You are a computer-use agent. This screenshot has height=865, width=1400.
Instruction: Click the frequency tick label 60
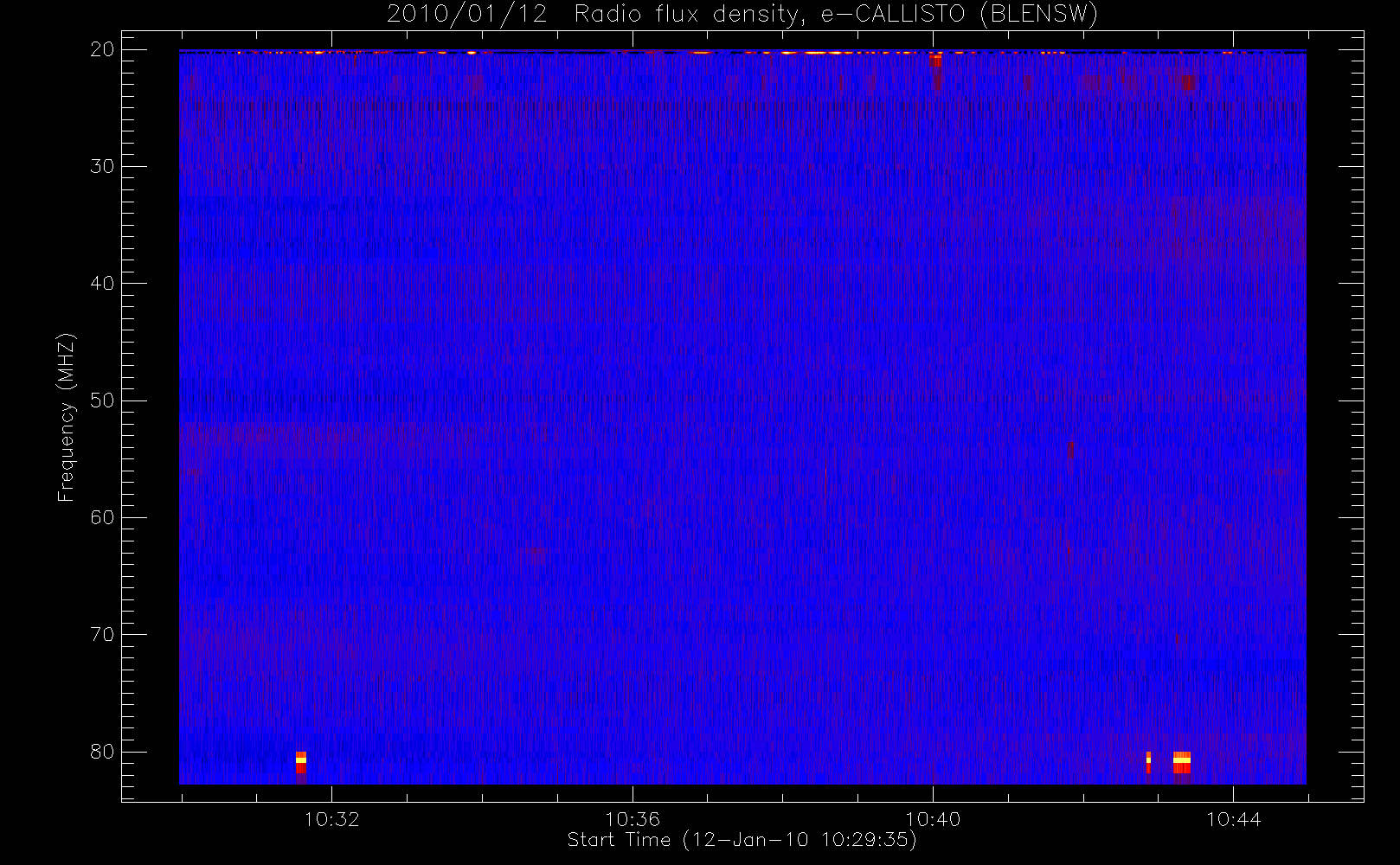(102, 517)
